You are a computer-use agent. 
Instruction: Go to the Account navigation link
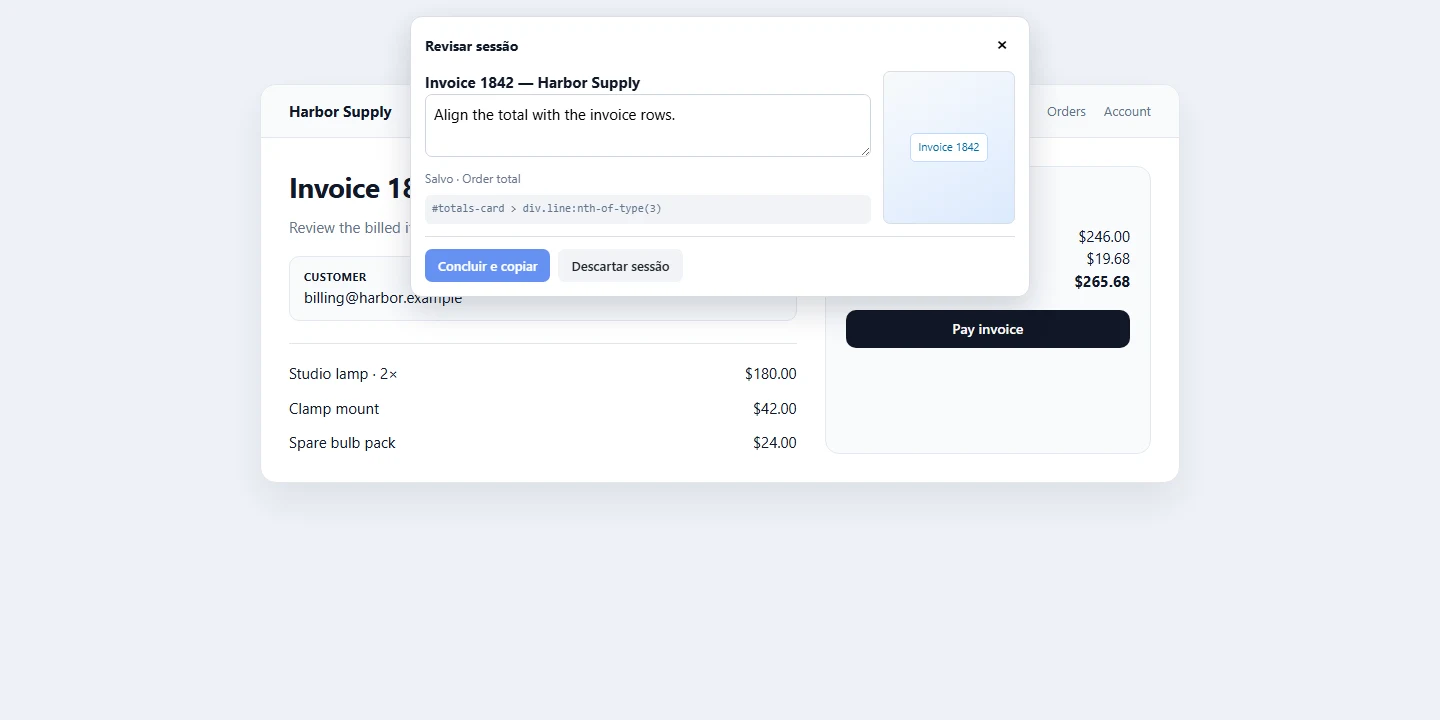tap(1127, 111)
